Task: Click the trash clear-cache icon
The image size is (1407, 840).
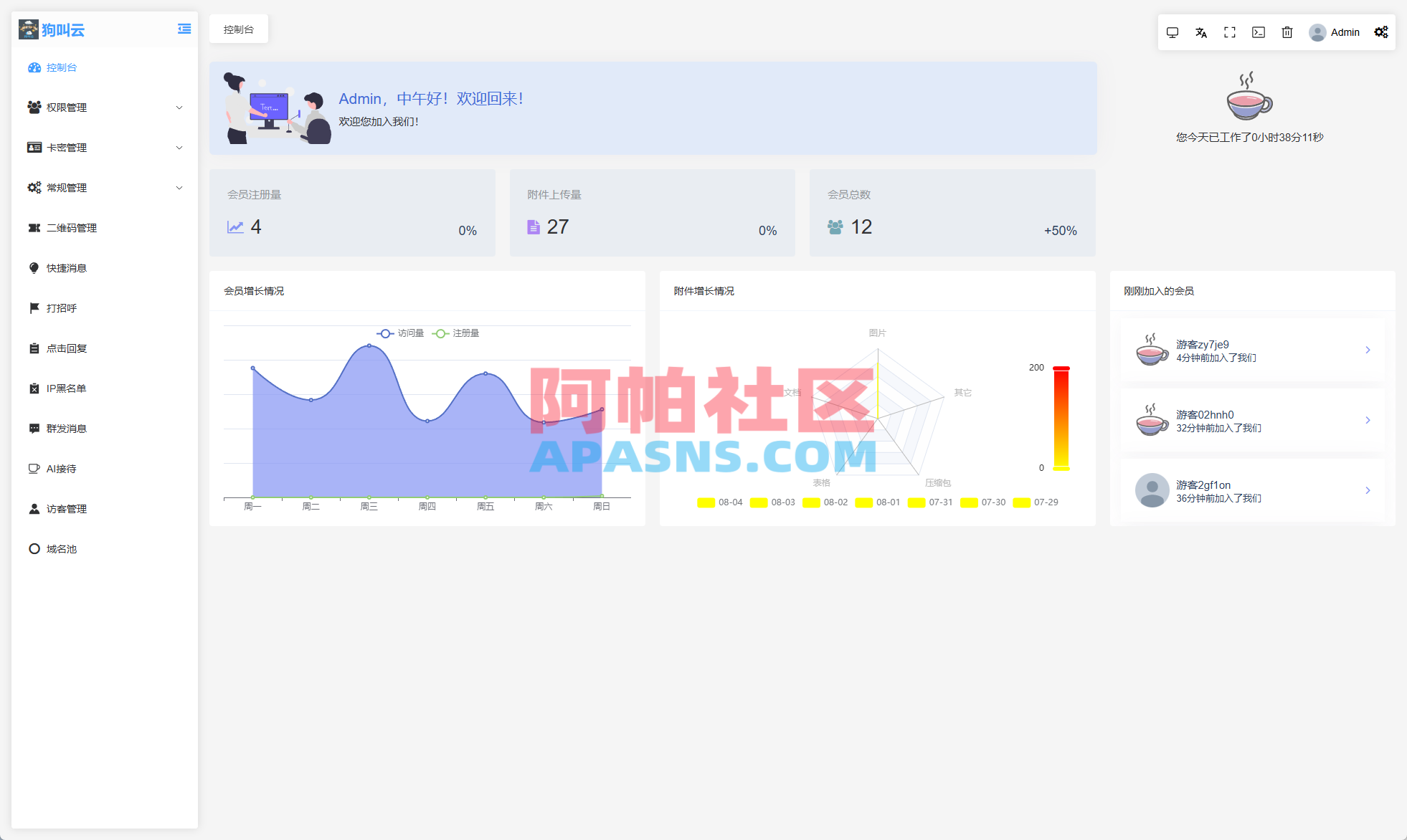Action: (x=1287, y=32)
